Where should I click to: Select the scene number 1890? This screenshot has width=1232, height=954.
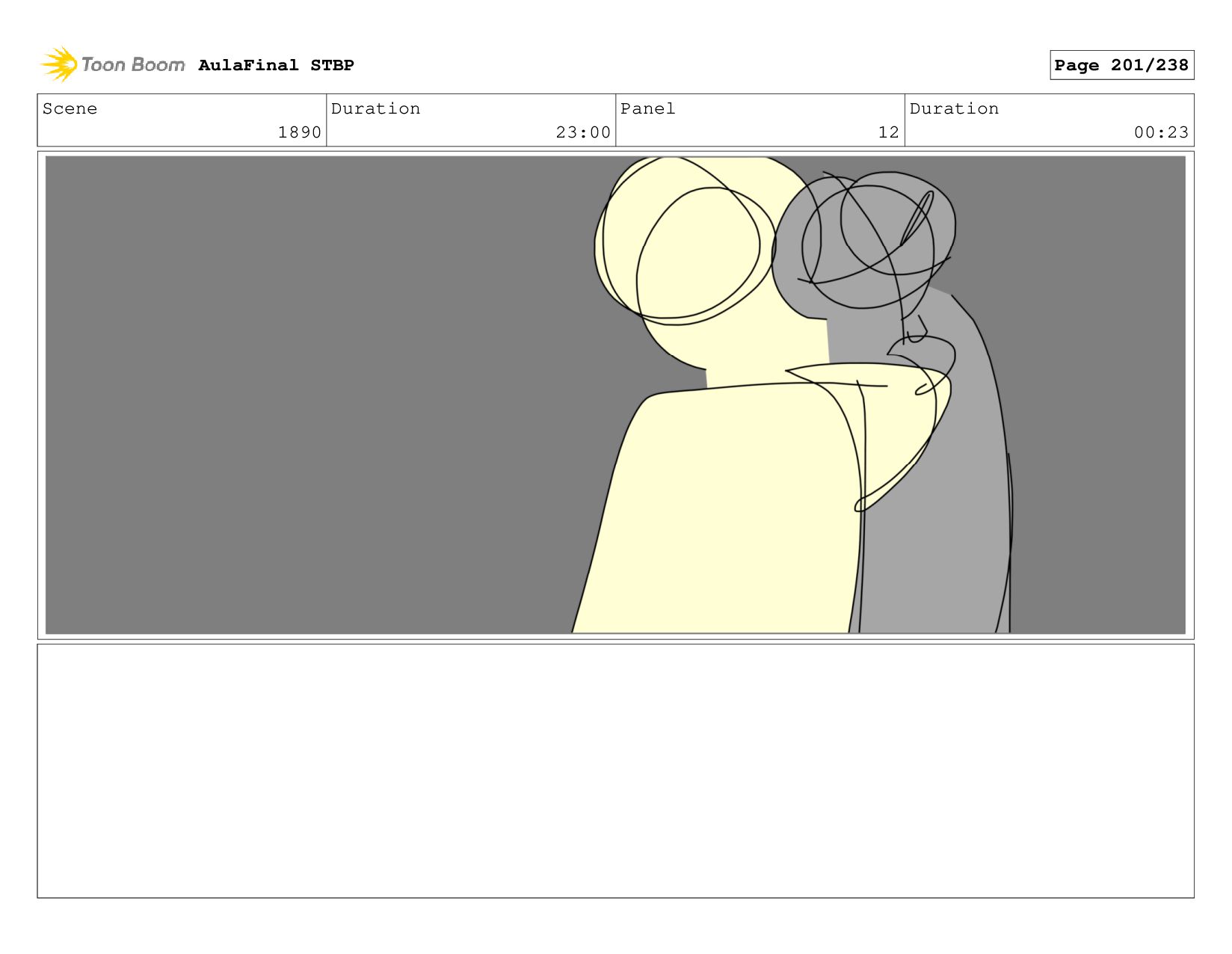(299, 132)
